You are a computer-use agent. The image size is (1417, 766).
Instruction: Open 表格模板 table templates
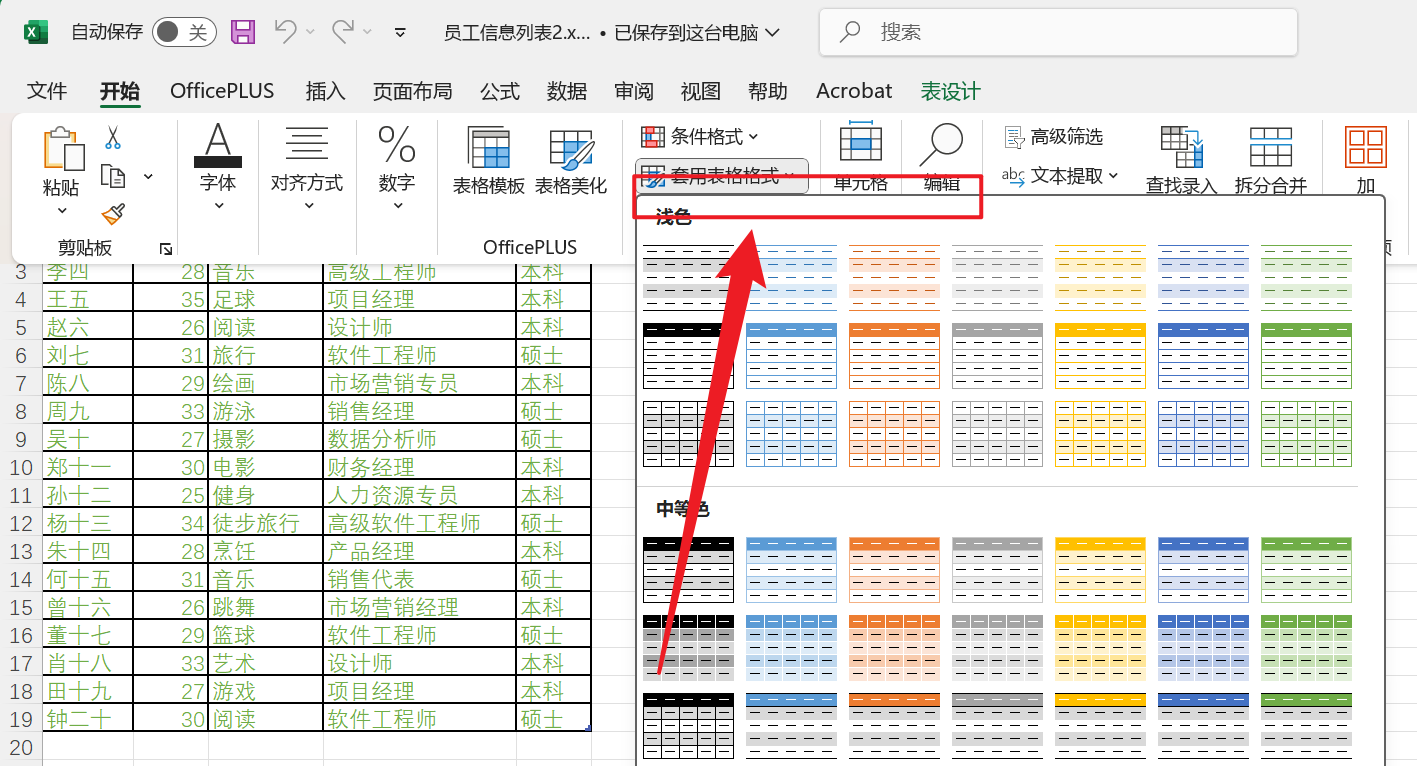489,161
